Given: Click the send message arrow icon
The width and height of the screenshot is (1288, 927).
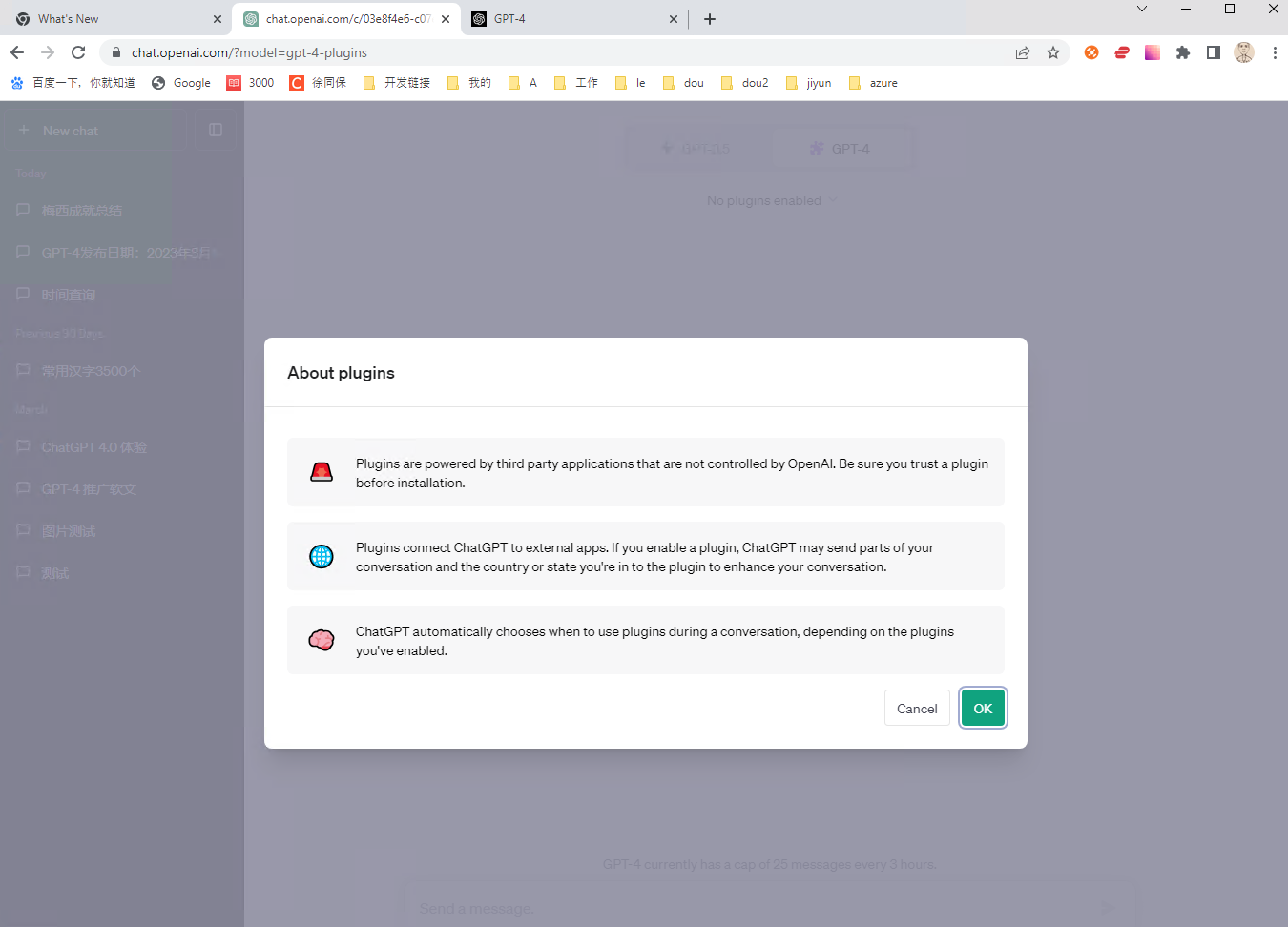Looking at the screenshot, I should (1108, 908).
